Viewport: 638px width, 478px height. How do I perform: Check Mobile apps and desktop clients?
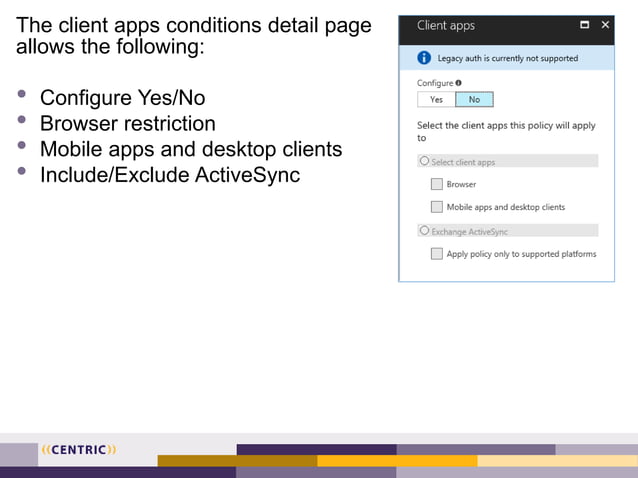(x=437, y=207)
